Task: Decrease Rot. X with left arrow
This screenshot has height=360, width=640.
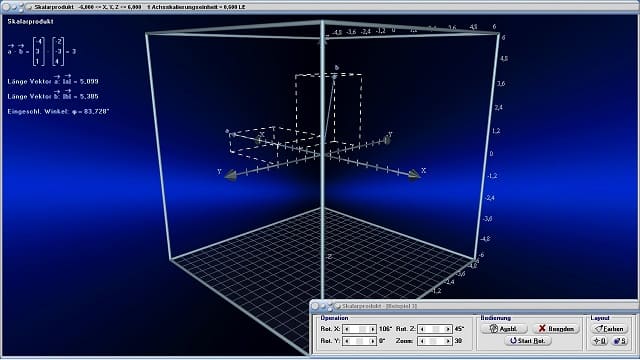Action: click(x=347, y=329)
